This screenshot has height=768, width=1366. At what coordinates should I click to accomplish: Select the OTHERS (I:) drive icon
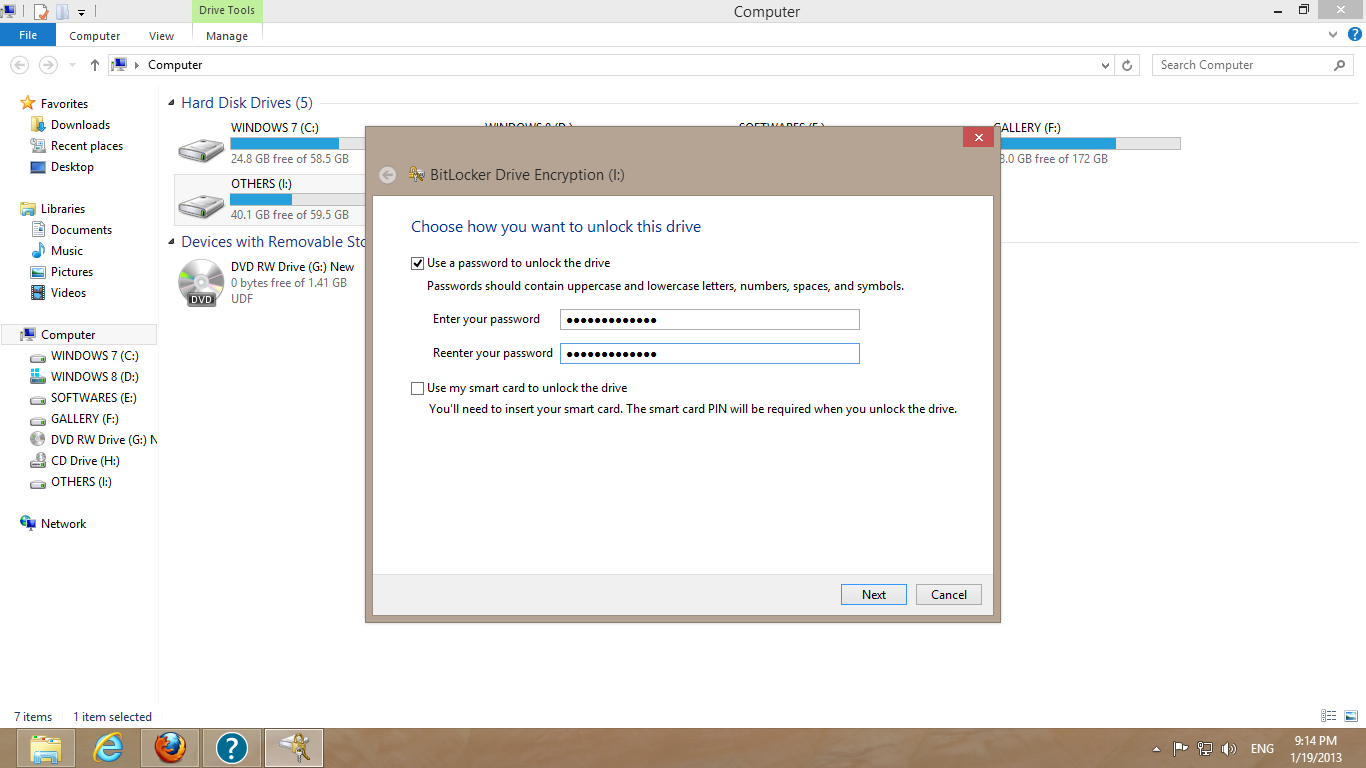[201, 204]
